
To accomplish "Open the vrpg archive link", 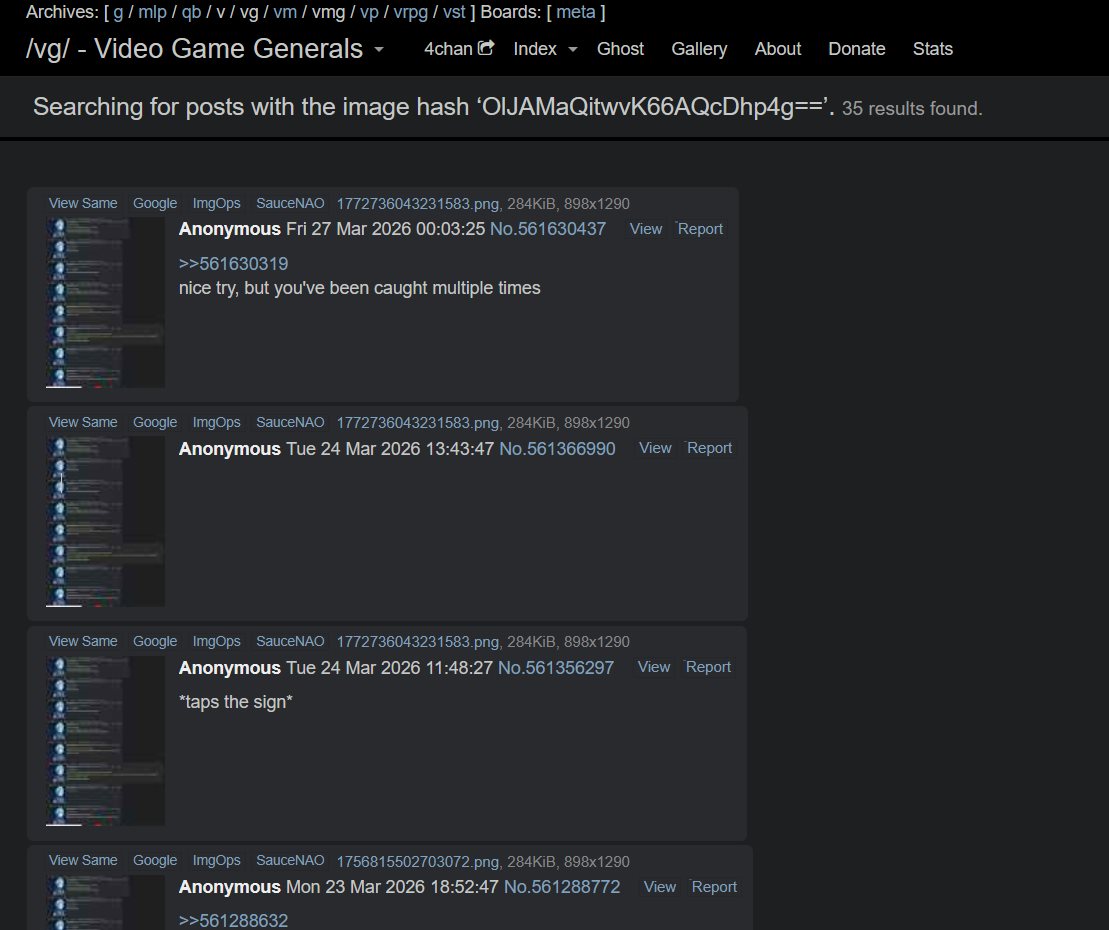I will [410, 13].
